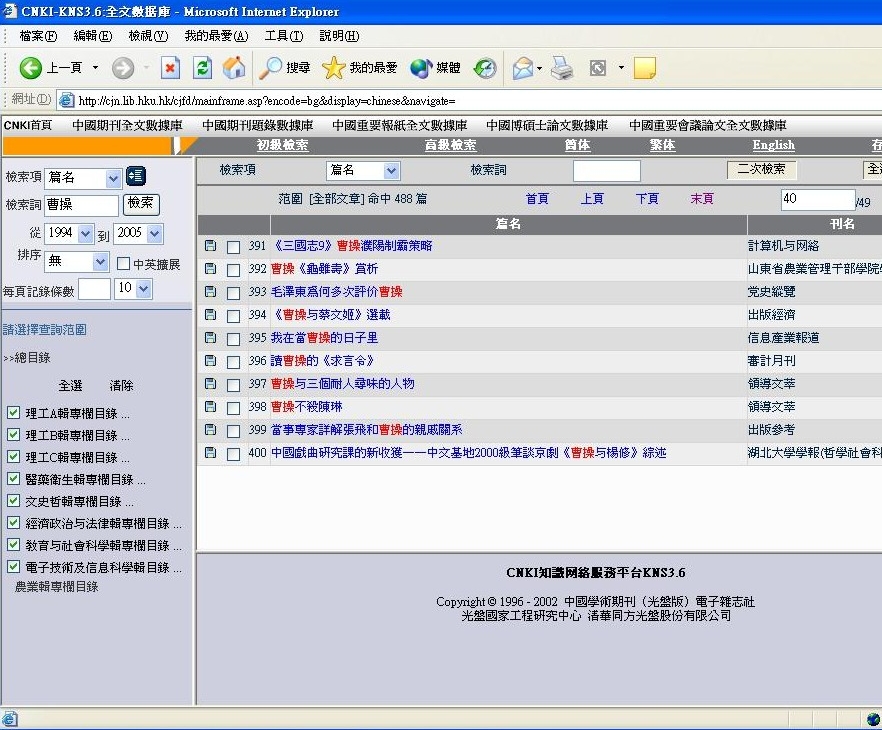Uncheck 文史哲輯專欄目錄 checkbox
Image resolution: width=882 pixels, height=730 pixels.
(x=14, y=501)
